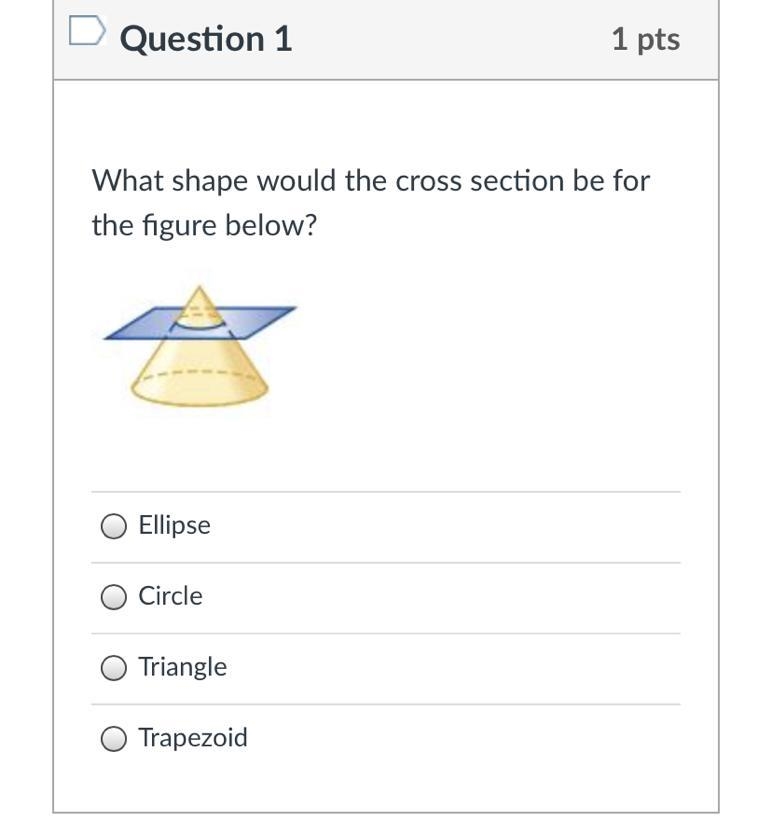Image resolution: width=772 pixels, height=828 pixels.
Task: Mark the Trapezoid radio button
Action: 114,738
